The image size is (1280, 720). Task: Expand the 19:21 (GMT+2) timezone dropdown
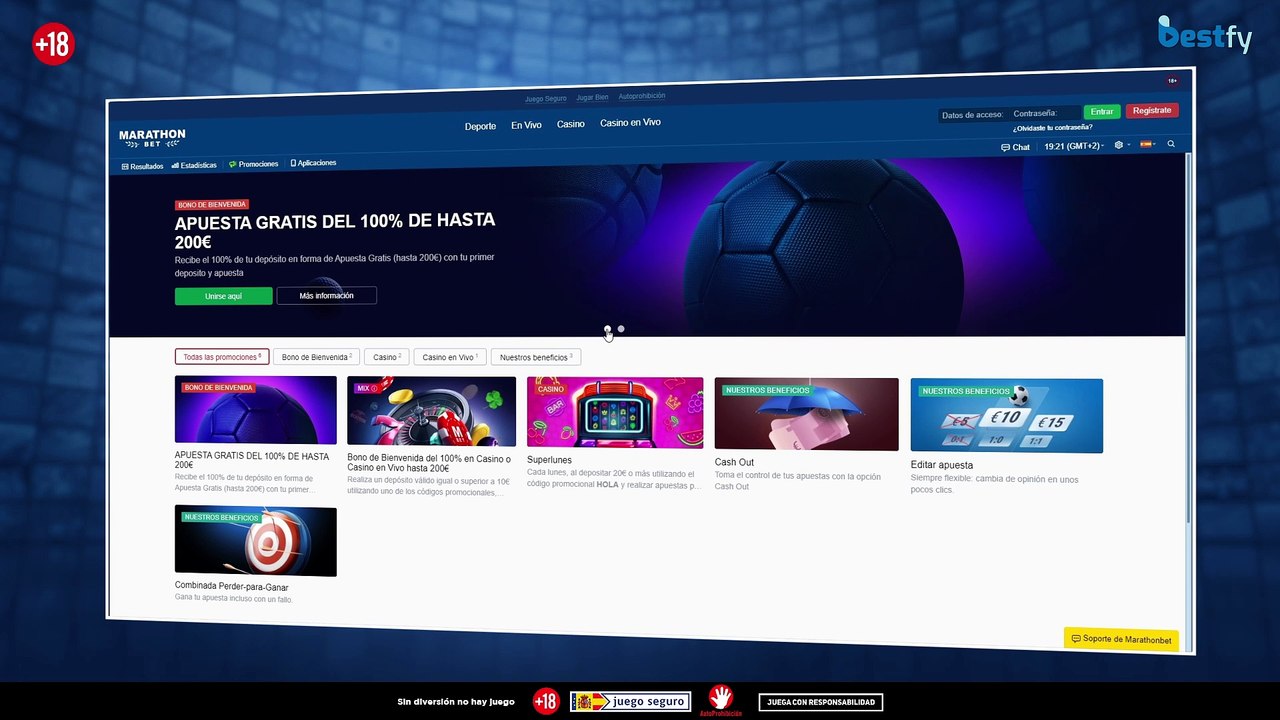coord(1074,146)
